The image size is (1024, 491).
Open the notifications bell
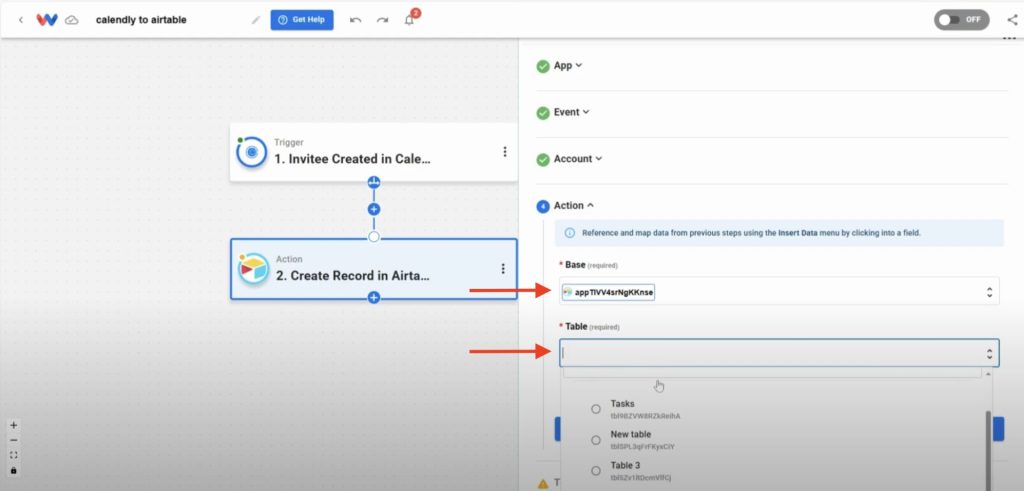(x=409, y=20)
